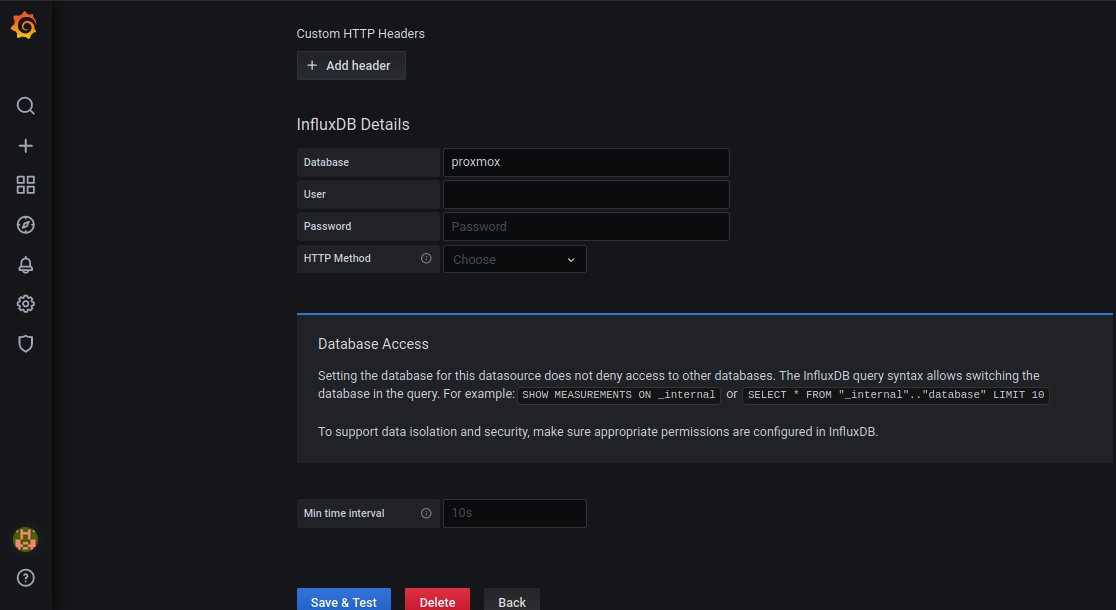Open Server Admin shield icon in sidebar
Image resolution: width=1116 pixels, height=610 pixels.
pos(26,344)
